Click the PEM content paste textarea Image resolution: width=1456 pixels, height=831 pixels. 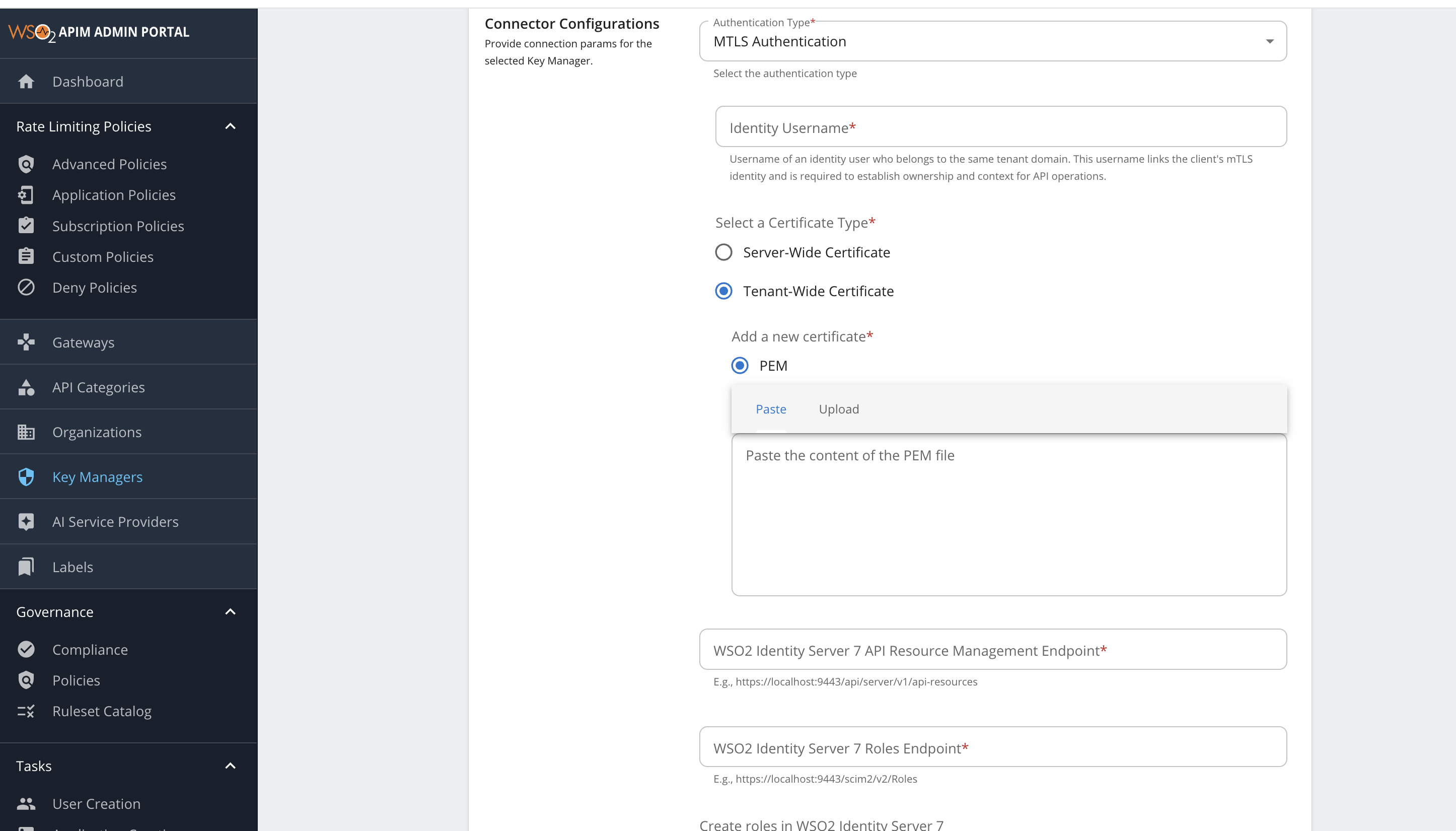(1008, 515)
